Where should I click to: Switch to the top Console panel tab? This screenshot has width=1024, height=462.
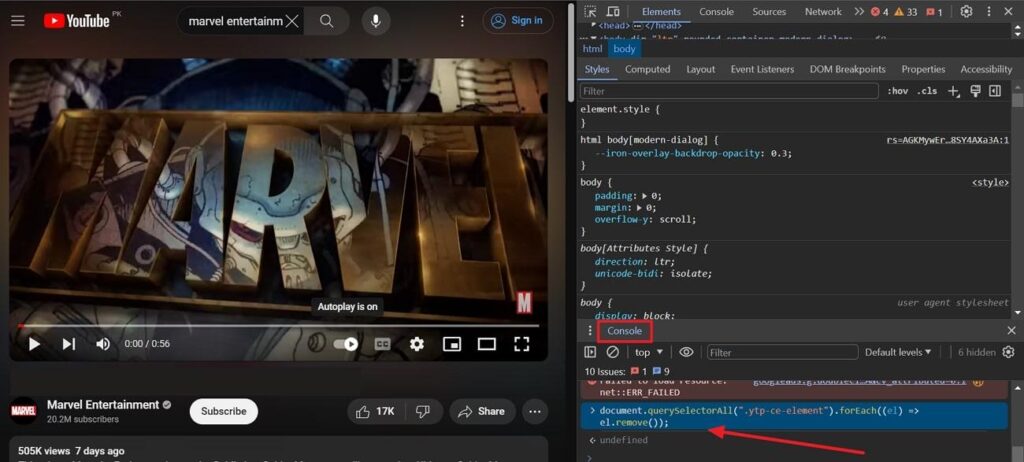click(x=716, y=12)
